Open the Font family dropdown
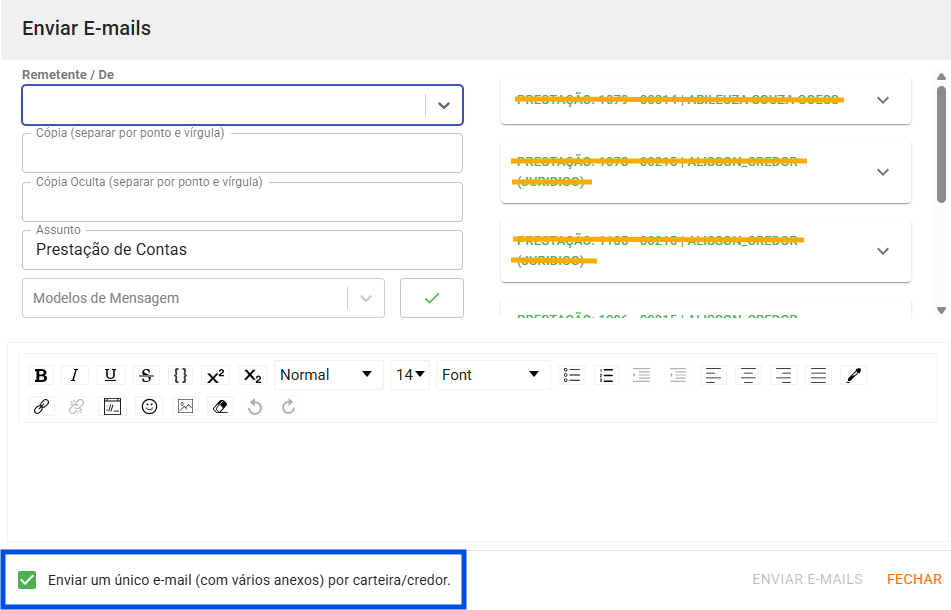 click(493, 375)
